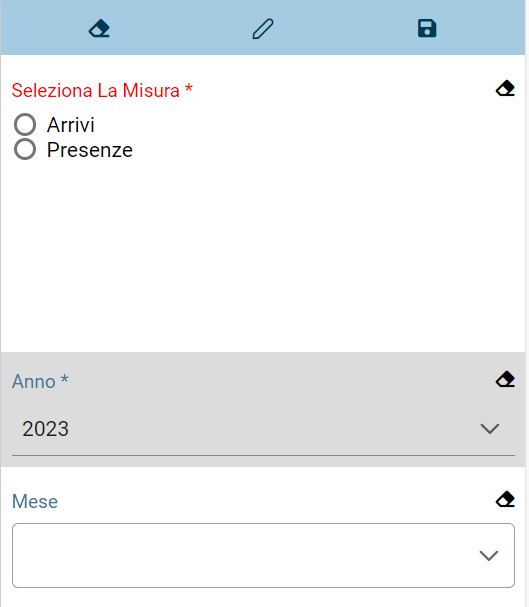The width and height of the screenshot is (529, 607).
Task: Click the red Seleziona La Misura label
Action: coord(102,90)
